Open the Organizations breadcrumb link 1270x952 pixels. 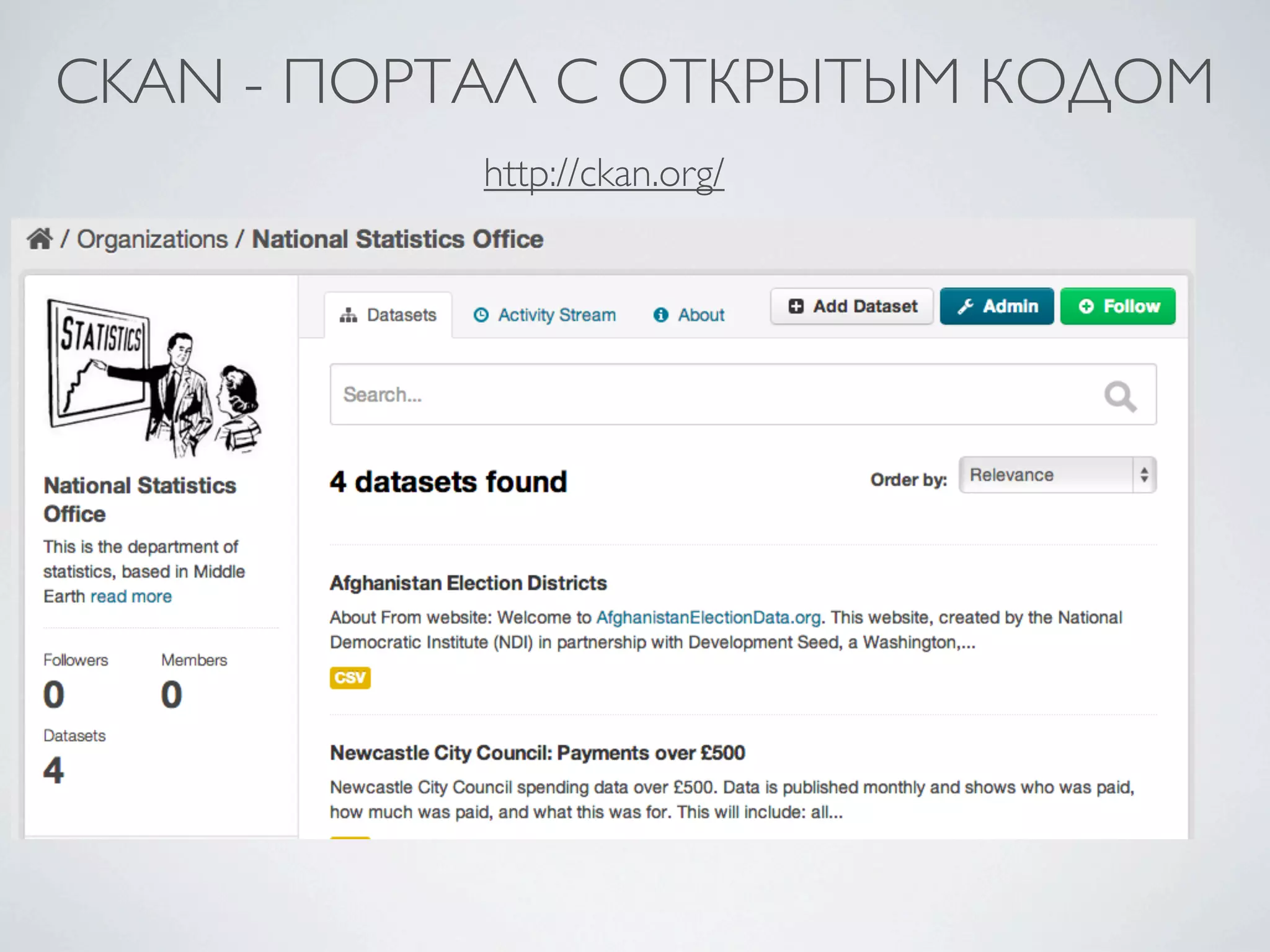coord(152,239)
